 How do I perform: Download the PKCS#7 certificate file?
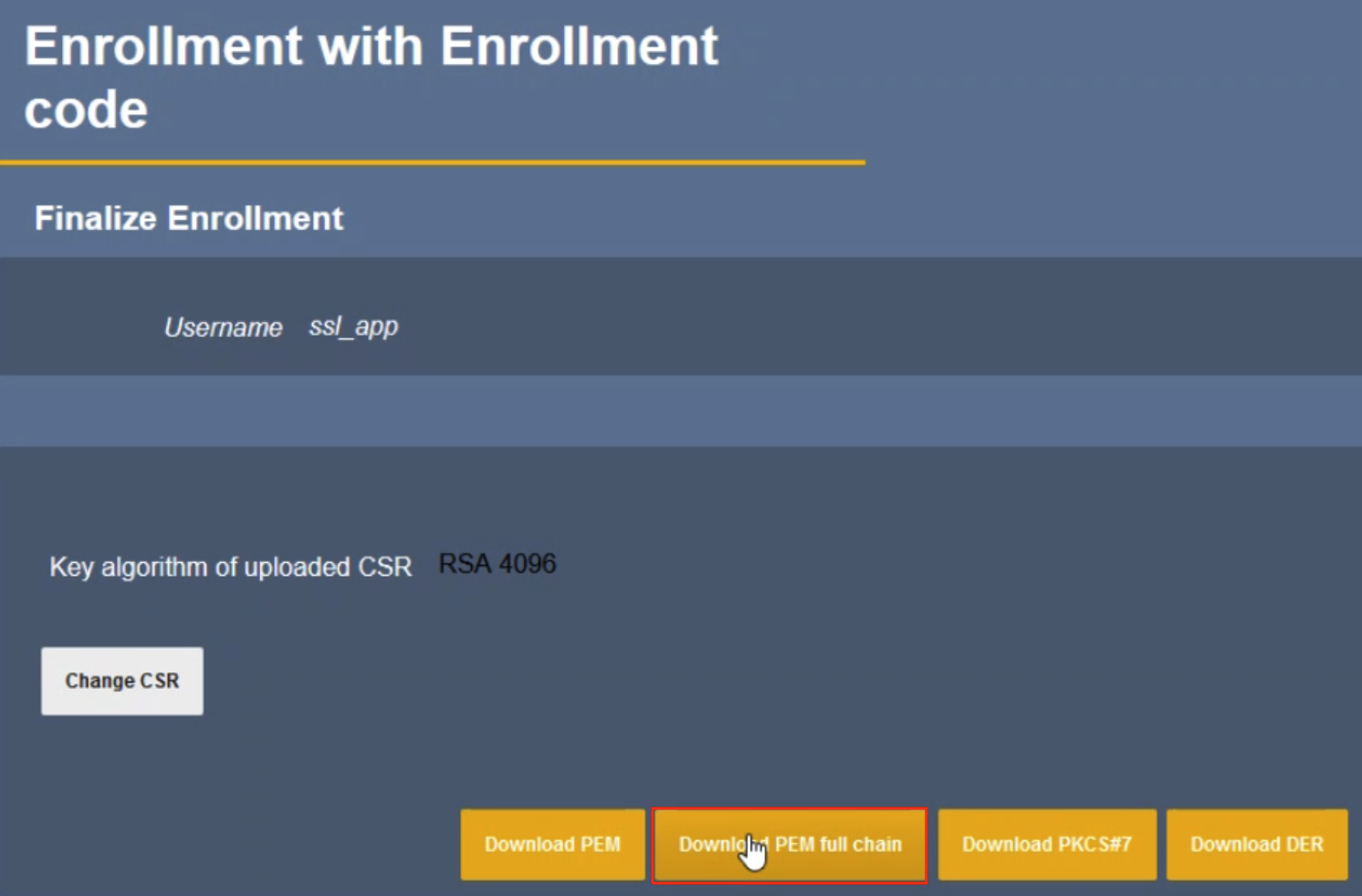click(1046, 844)
